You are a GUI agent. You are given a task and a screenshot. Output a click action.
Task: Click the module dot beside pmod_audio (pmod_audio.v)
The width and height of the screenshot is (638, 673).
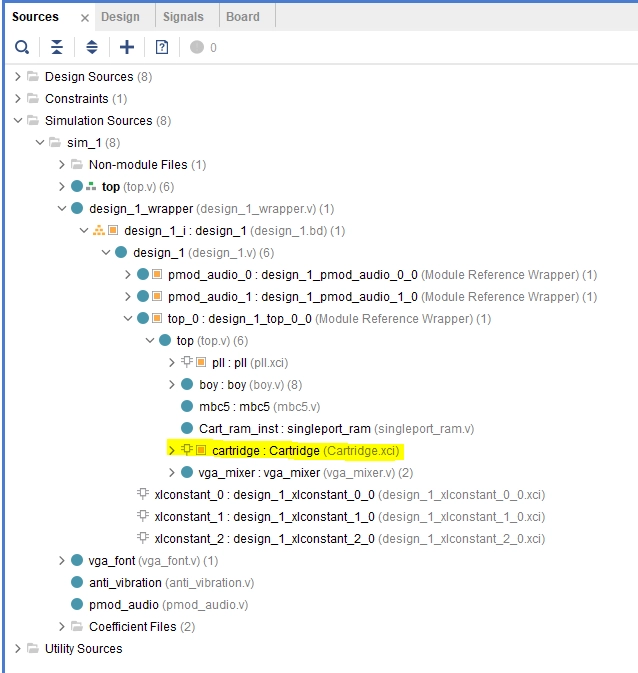[77, 604]
